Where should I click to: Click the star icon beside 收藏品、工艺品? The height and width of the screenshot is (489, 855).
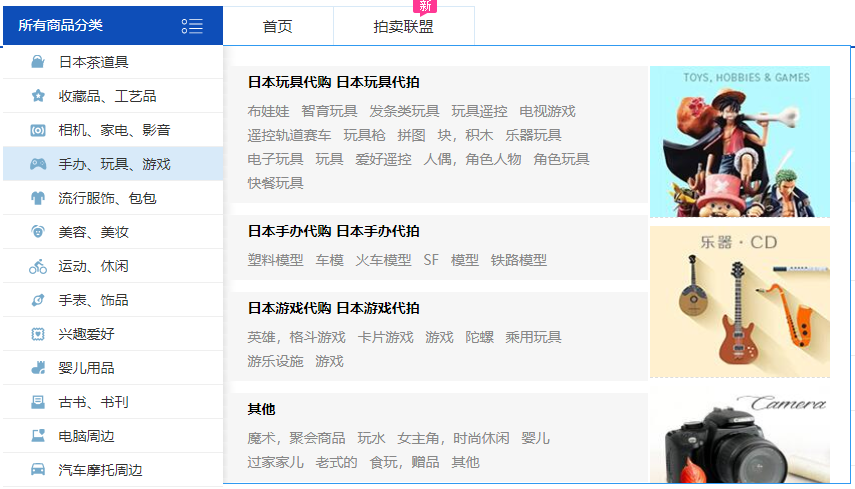pos(38,96)
